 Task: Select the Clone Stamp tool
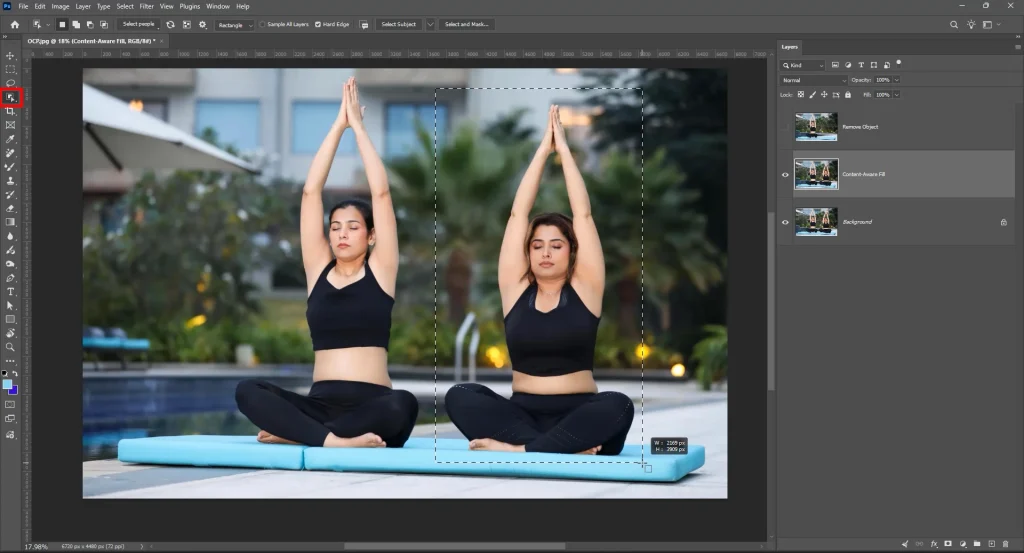[10, 181]
